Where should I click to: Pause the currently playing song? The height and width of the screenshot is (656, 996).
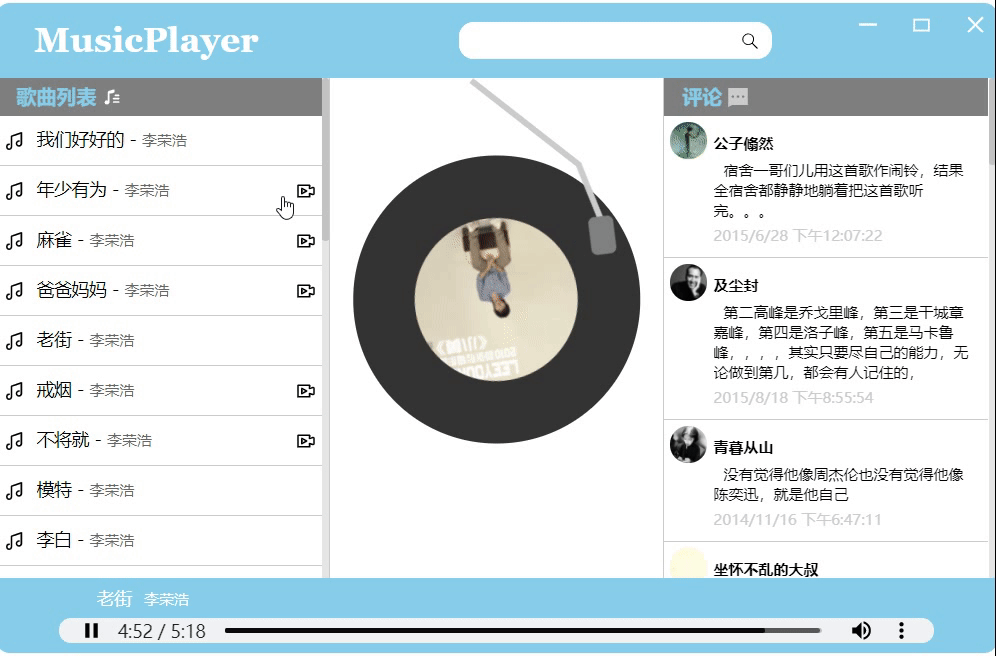[x=91, y=631]
